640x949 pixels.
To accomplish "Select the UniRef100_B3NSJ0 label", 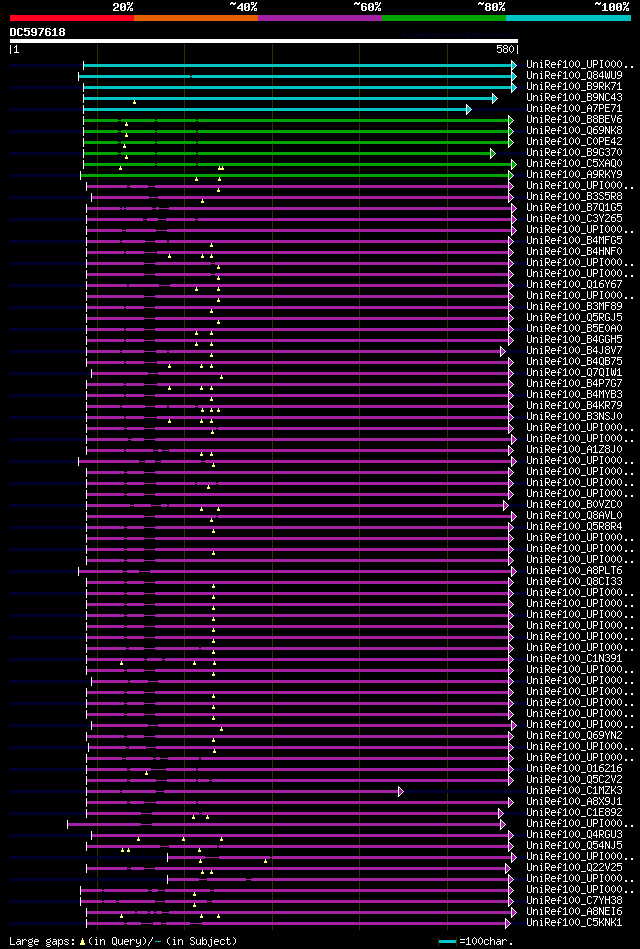I will coord(574,416).
